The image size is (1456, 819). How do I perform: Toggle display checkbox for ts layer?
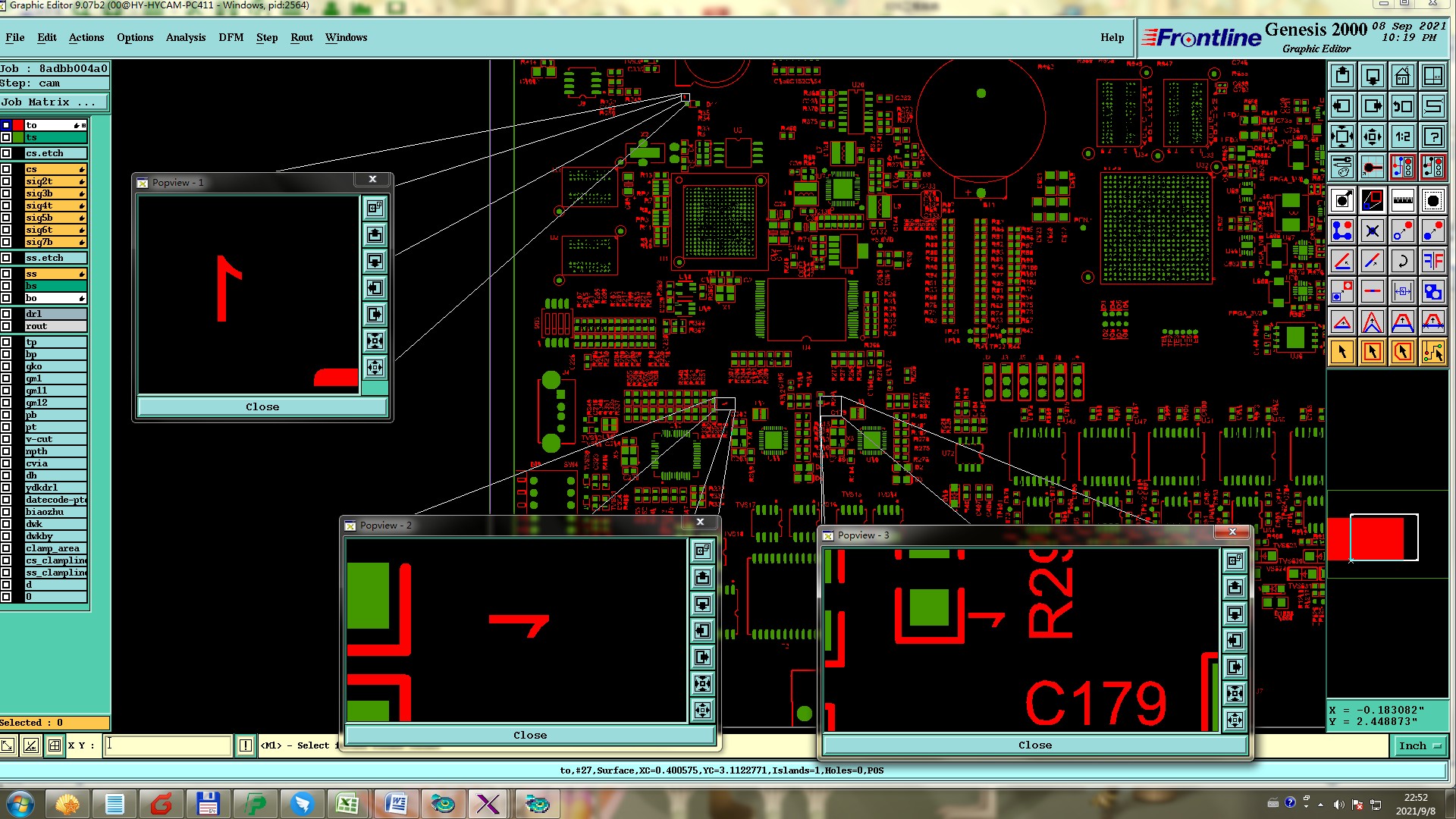pyautogui.click(x=6, y=137)
